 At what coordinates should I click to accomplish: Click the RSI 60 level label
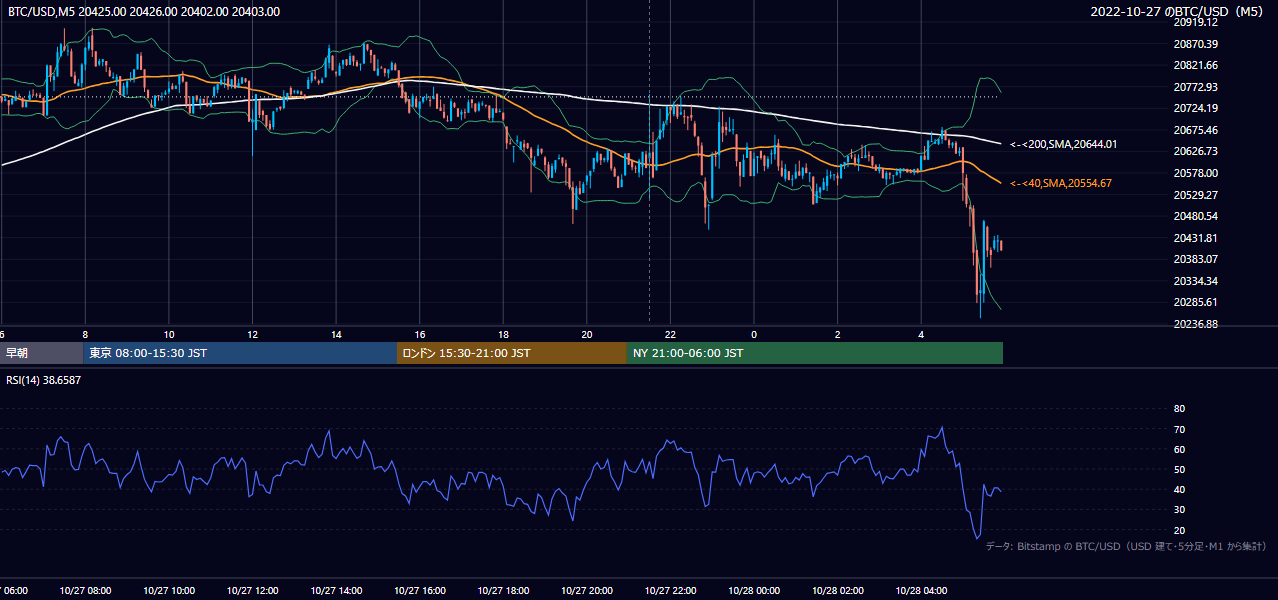click(1179, 449)
